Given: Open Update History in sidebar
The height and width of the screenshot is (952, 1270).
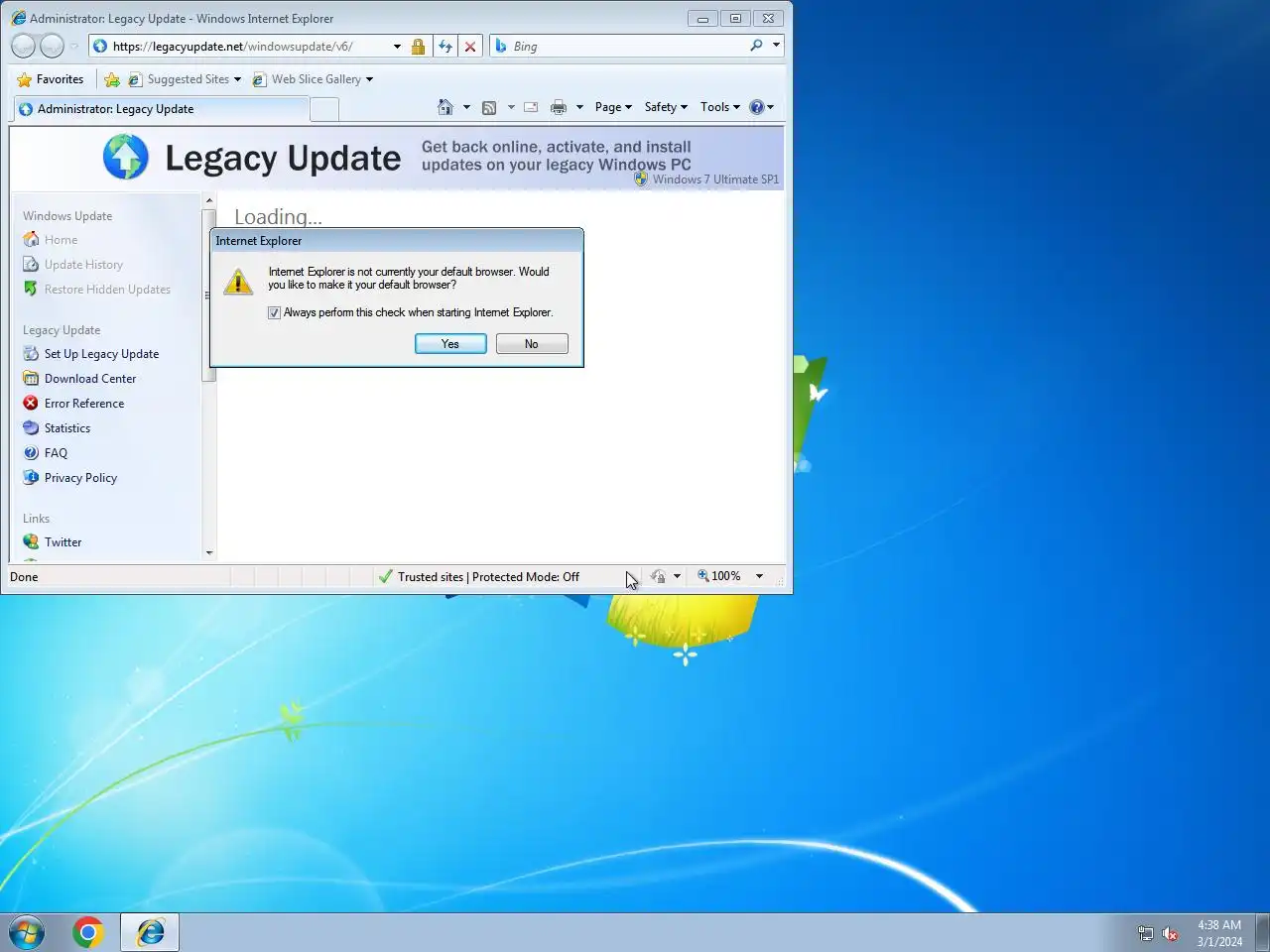Looking at the screenshot, I should [x=83, y=265].
